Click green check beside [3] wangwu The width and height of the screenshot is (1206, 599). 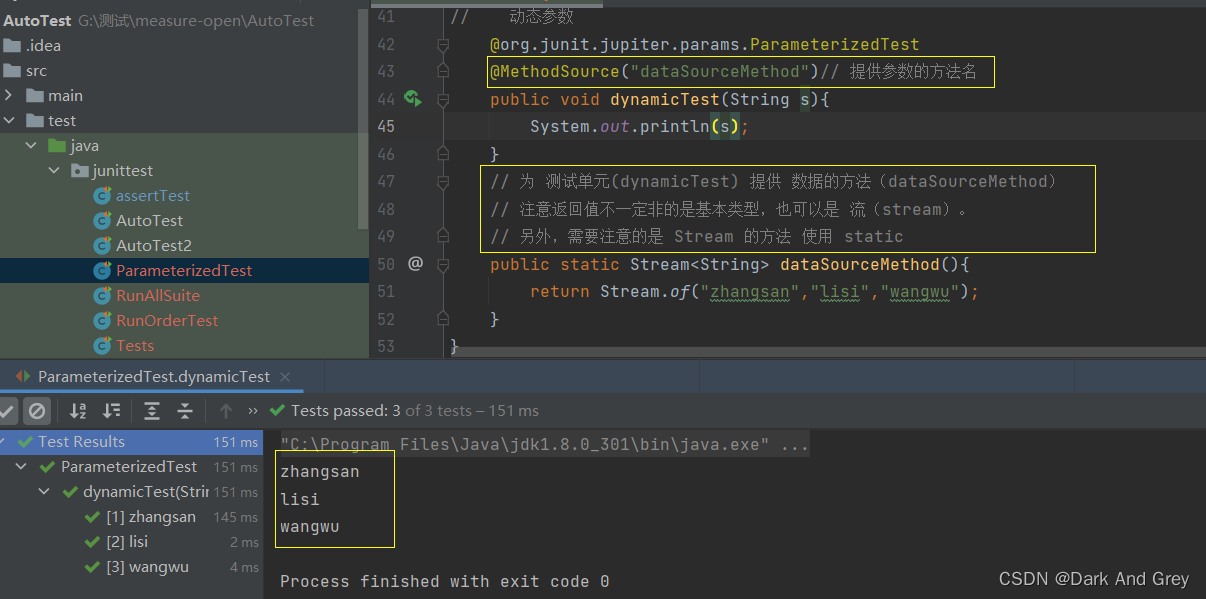click(x=93, y=567)
